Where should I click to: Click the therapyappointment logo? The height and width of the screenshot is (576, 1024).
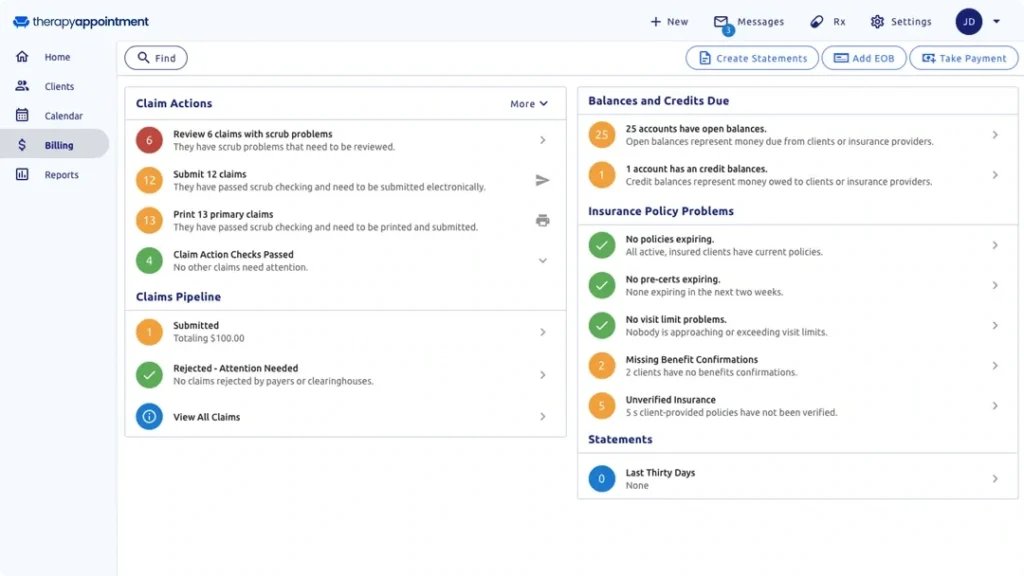[80, 21]
